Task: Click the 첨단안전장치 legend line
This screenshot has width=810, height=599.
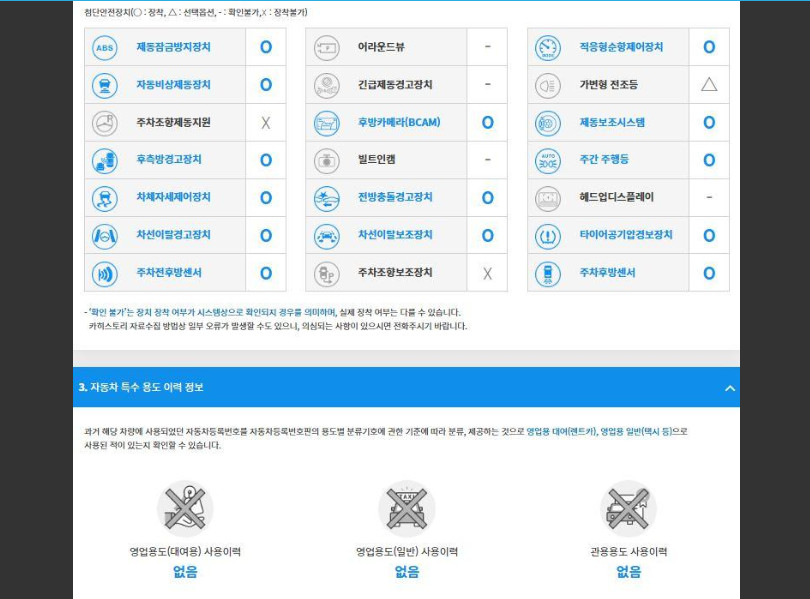Action: pyautogui.click(x=196, y=12)
